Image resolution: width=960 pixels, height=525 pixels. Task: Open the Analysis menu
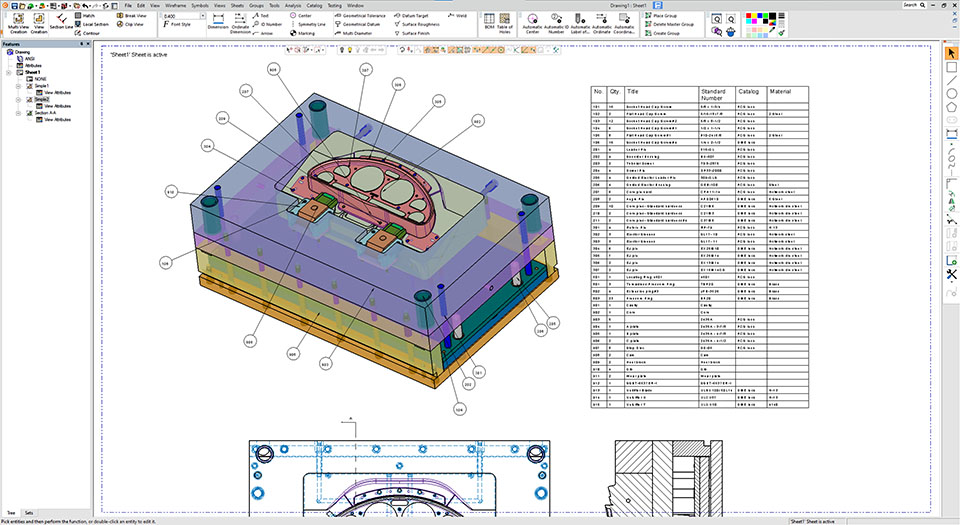tap(293, 6)
